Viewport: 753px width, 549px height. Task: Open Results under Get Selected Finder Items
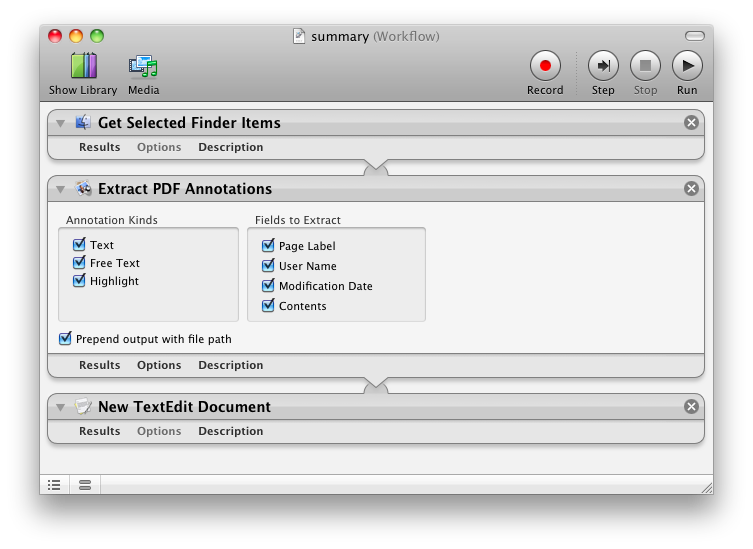click(99, 147)
